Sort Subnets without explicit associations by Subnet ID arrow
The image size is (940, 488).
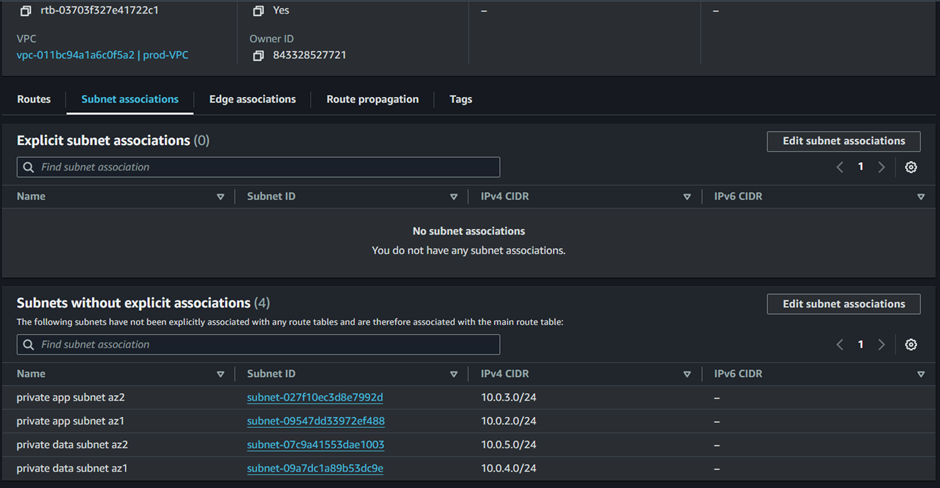454,374
